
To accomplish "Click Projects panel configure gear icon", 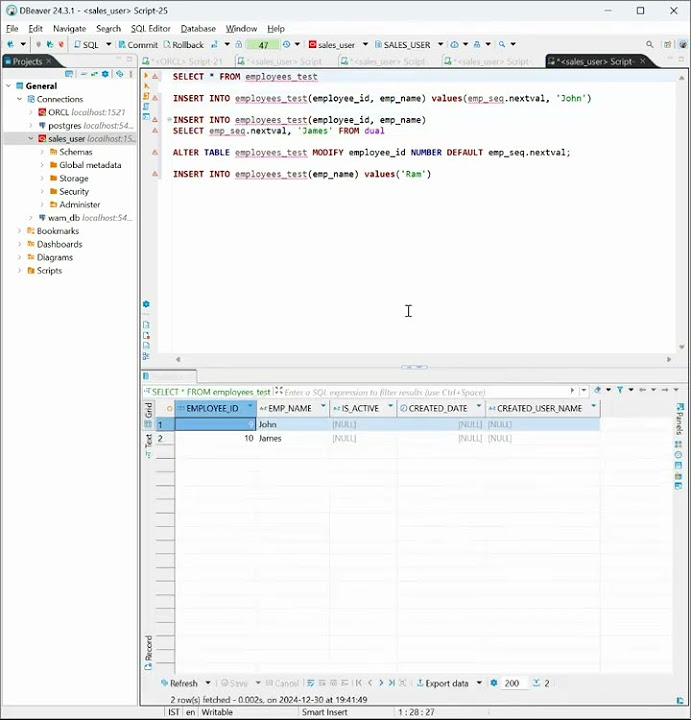I will (x=105, y=73).
